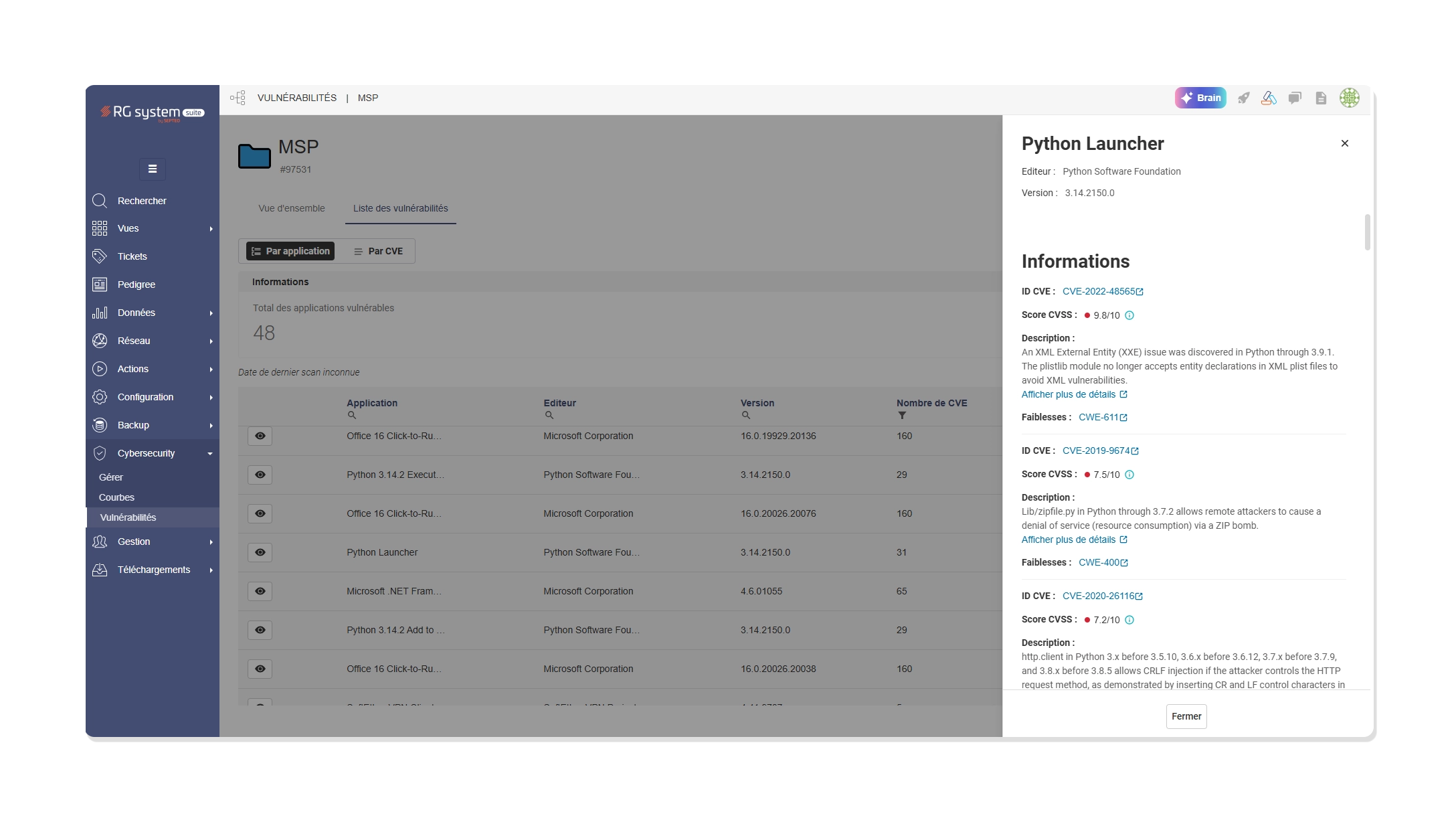Show CVSS info for 7.2/10 score
The height and width of the screenshot is (824, 1456).
pyautogui.click(x=1129, y=620)
